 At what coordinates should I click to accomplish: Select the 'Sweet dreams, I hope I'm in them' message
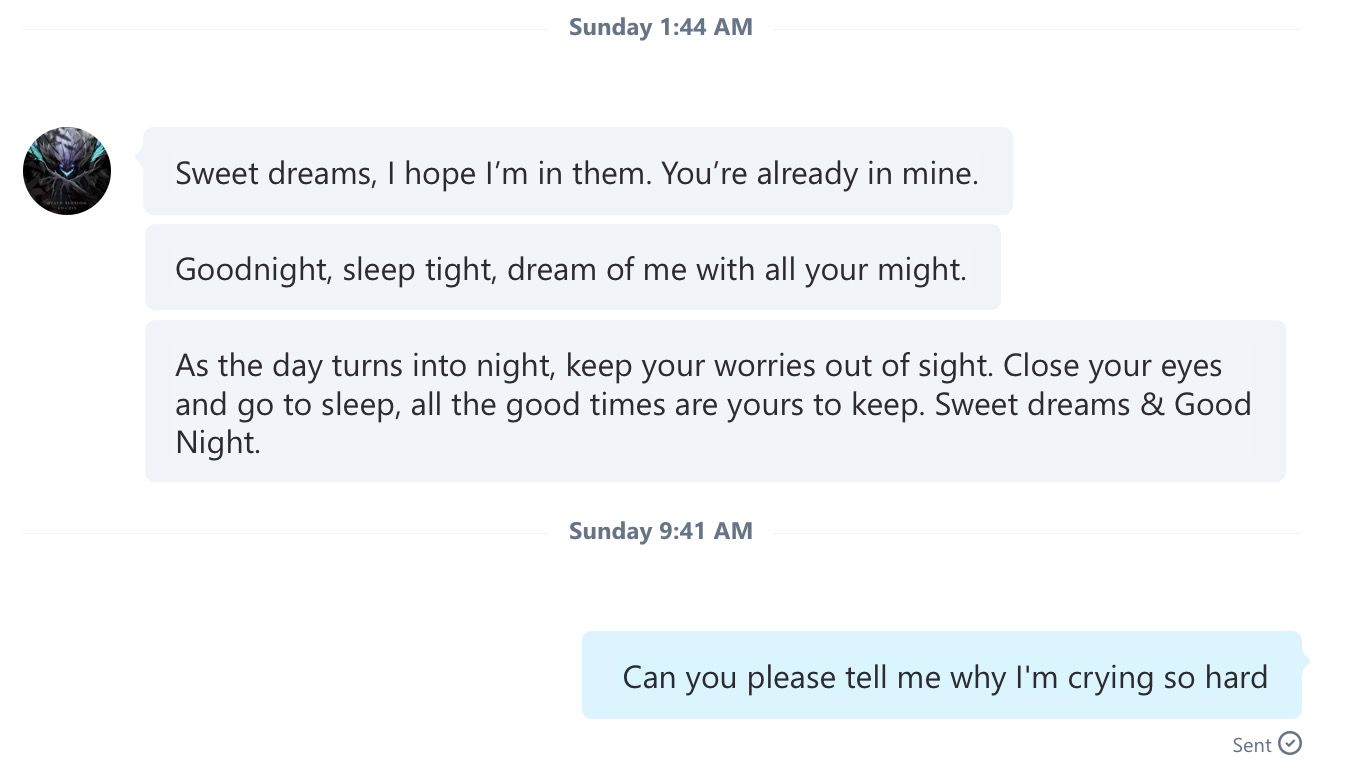578,171
